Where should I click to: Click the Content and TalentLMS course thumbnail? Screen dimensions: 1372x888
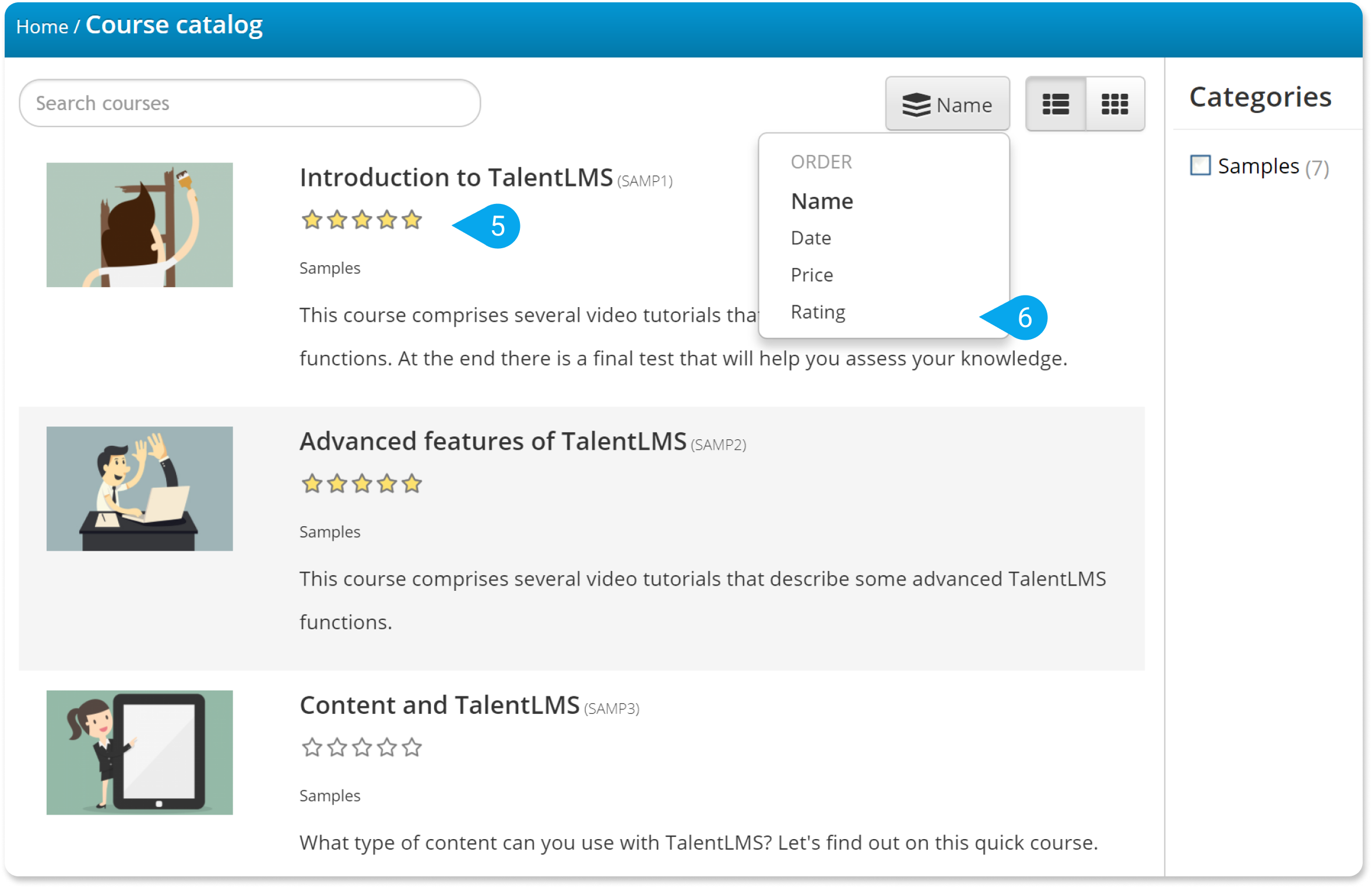[139, 753]
